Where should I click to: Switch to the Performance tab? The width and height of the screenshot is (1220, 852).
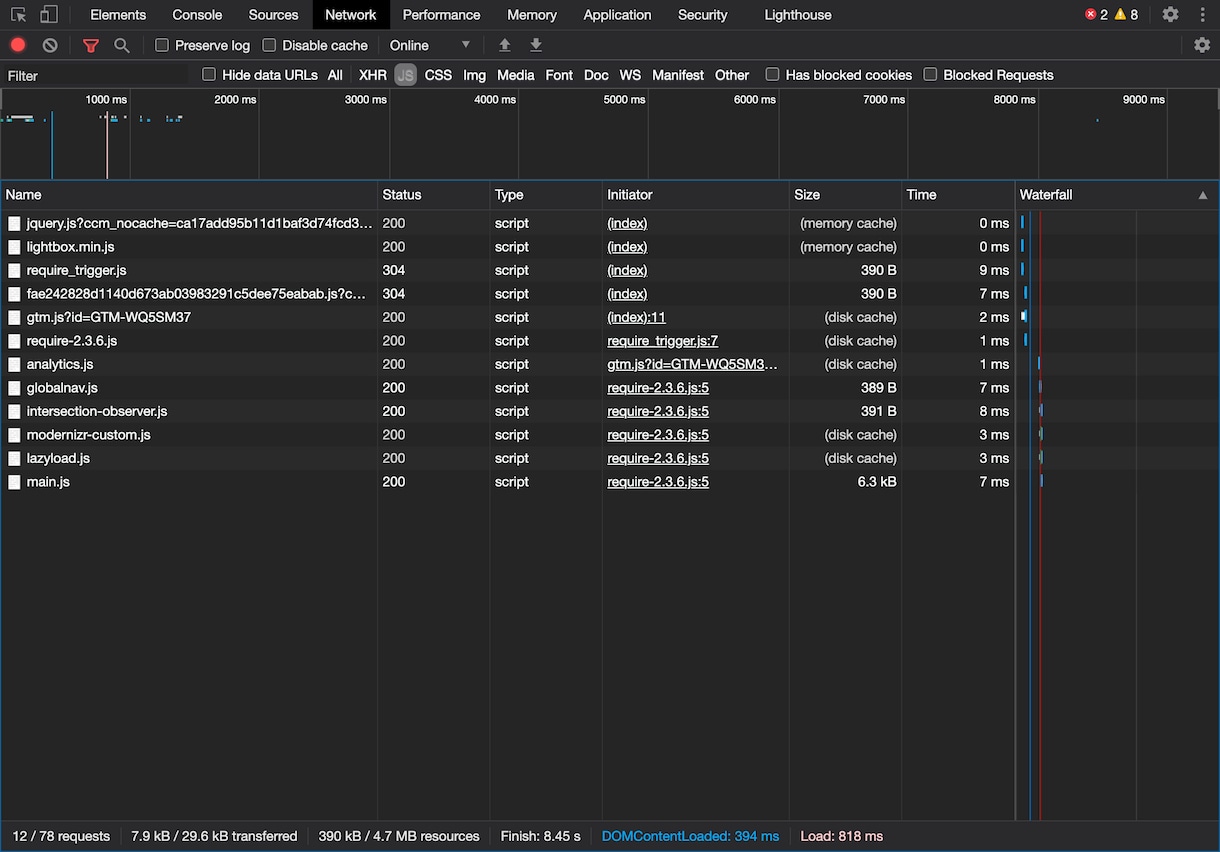[x=442, y=15]
